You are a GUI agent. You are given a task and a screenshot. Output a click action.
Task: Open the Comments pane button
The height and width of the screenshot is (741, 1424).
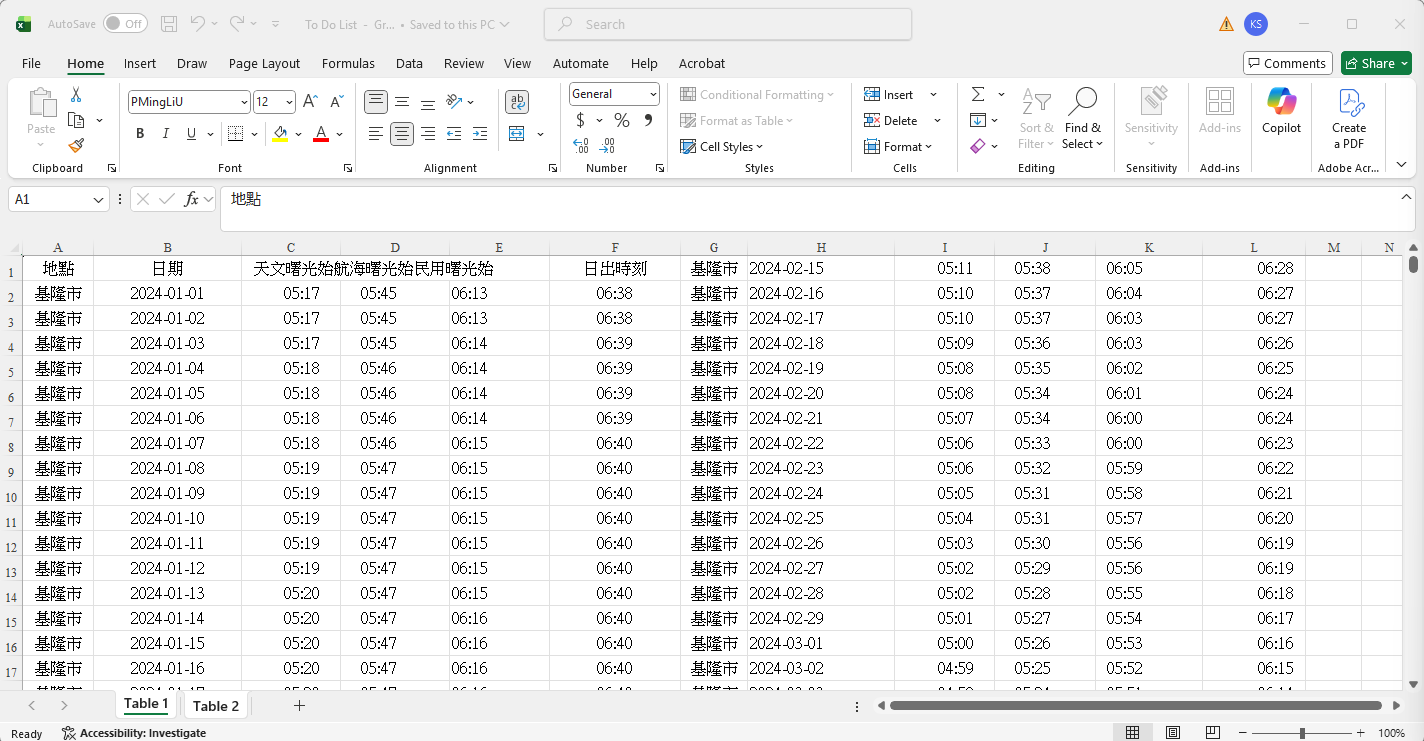(x=1287, y=63)
